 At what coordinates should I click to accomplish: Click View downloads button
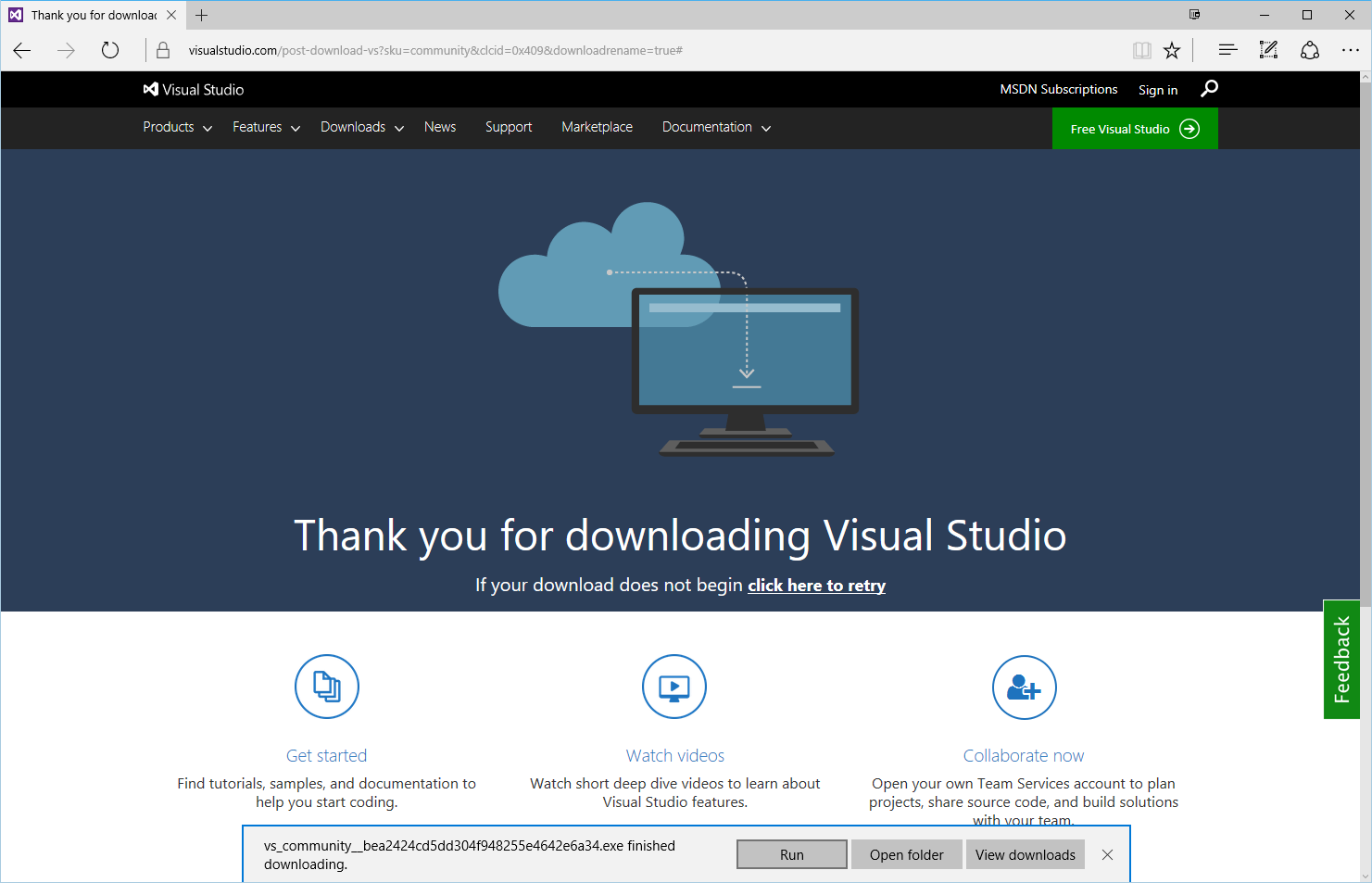pos(1026,854)
